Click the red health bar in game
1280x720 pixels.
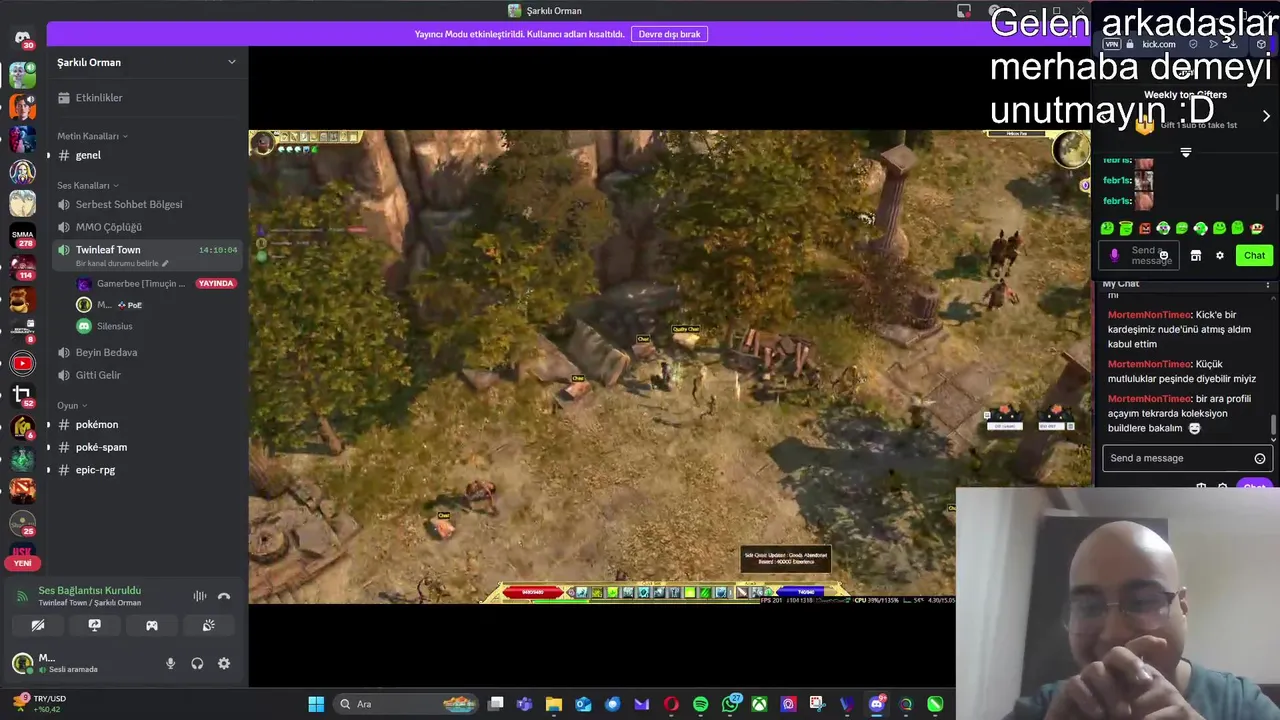pyautogui.click(x=531, y=592)
